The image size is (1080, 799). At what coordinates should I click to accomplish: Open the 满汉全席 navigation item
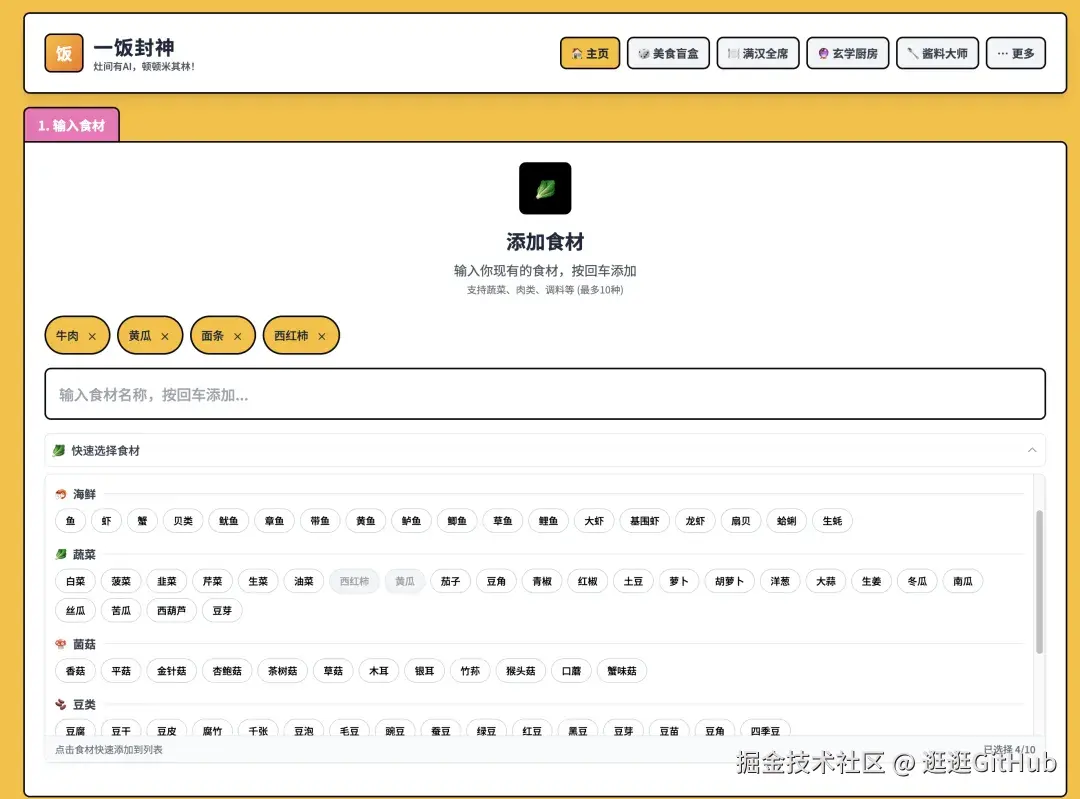(x=757, y=53)
